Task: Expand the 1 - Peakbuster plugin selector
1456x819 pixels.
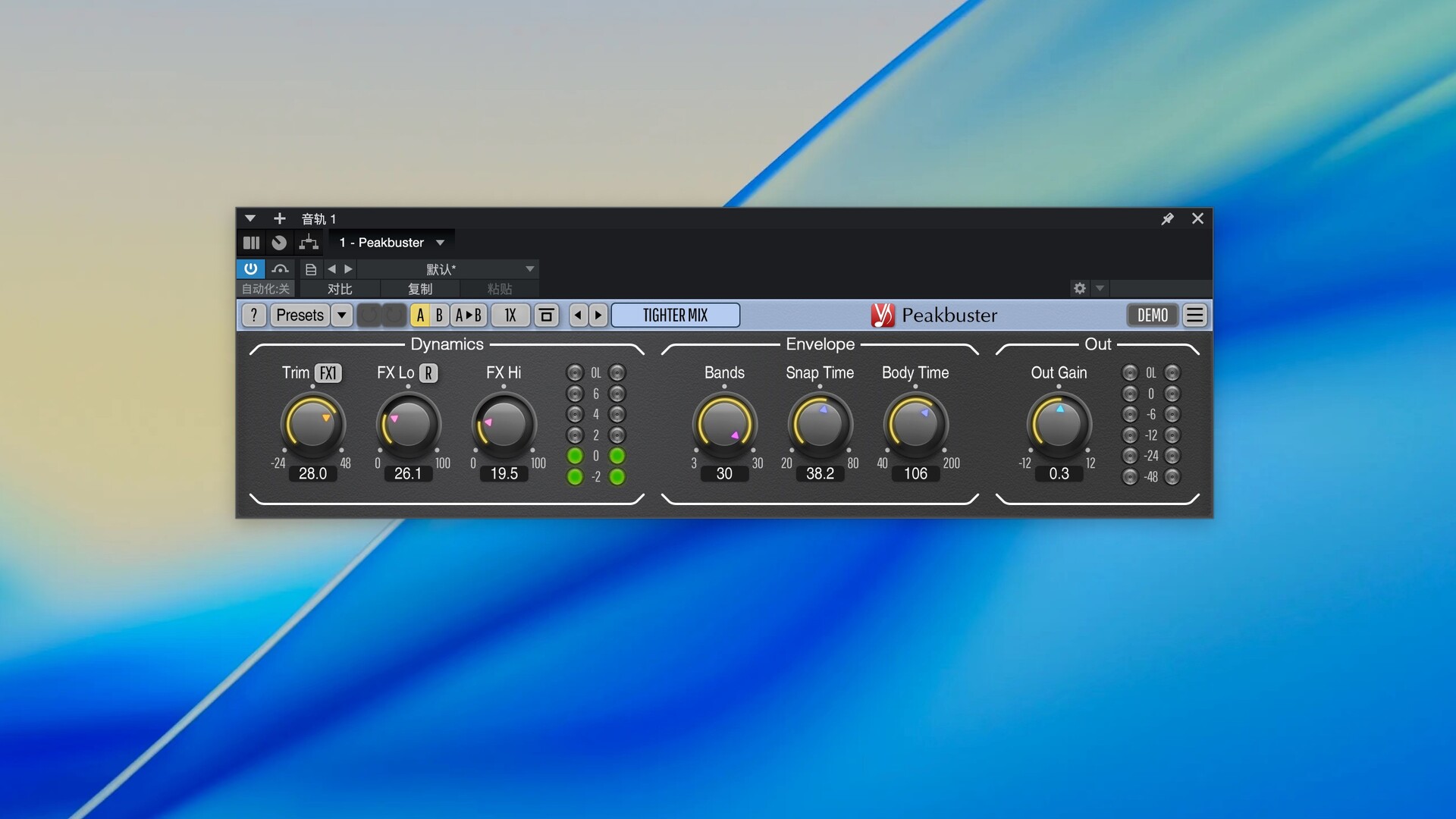Action: 440,243
